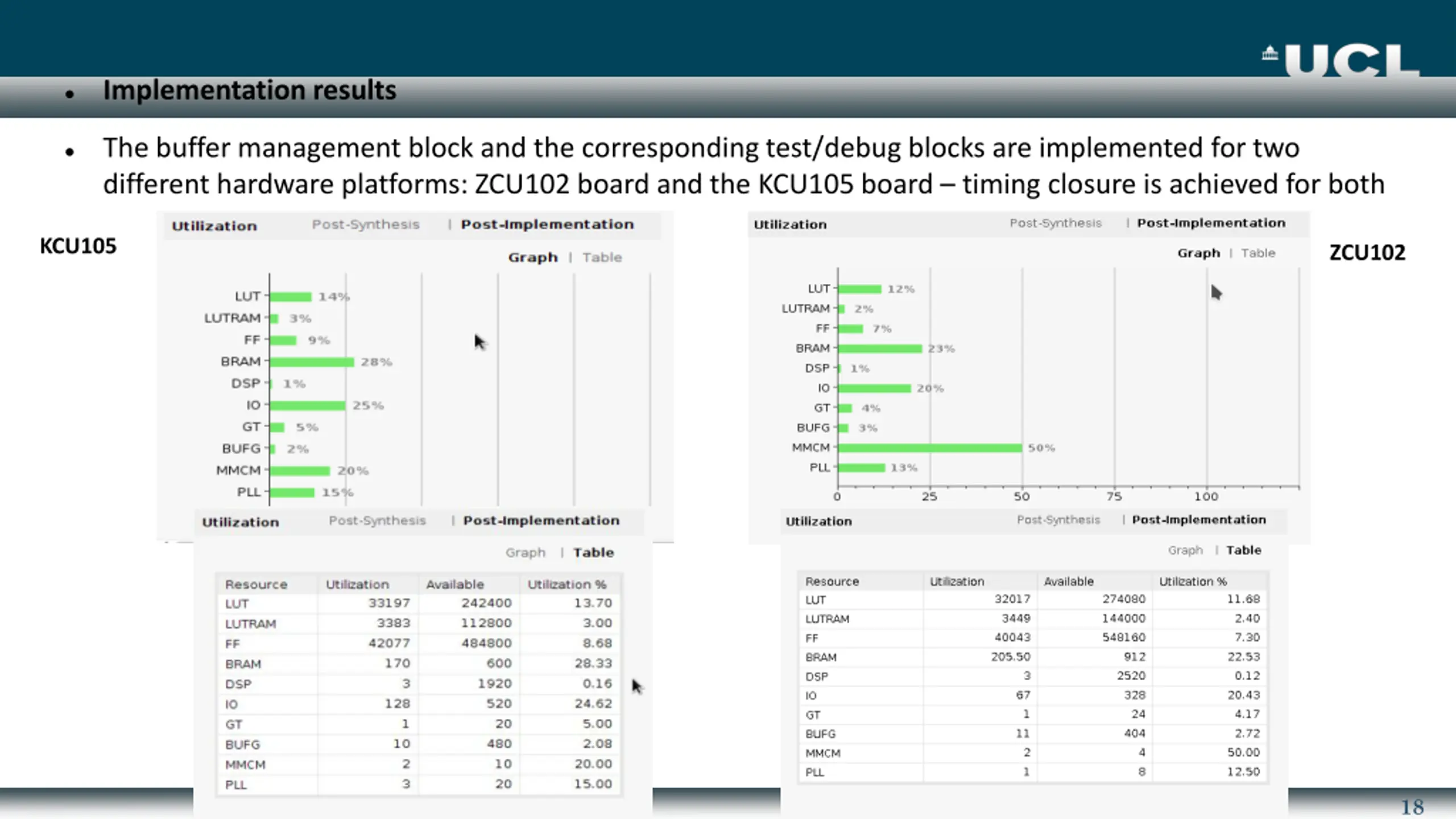
Task: Switch to Table view in KCU105 graph panel
Action: coord(602,258)
